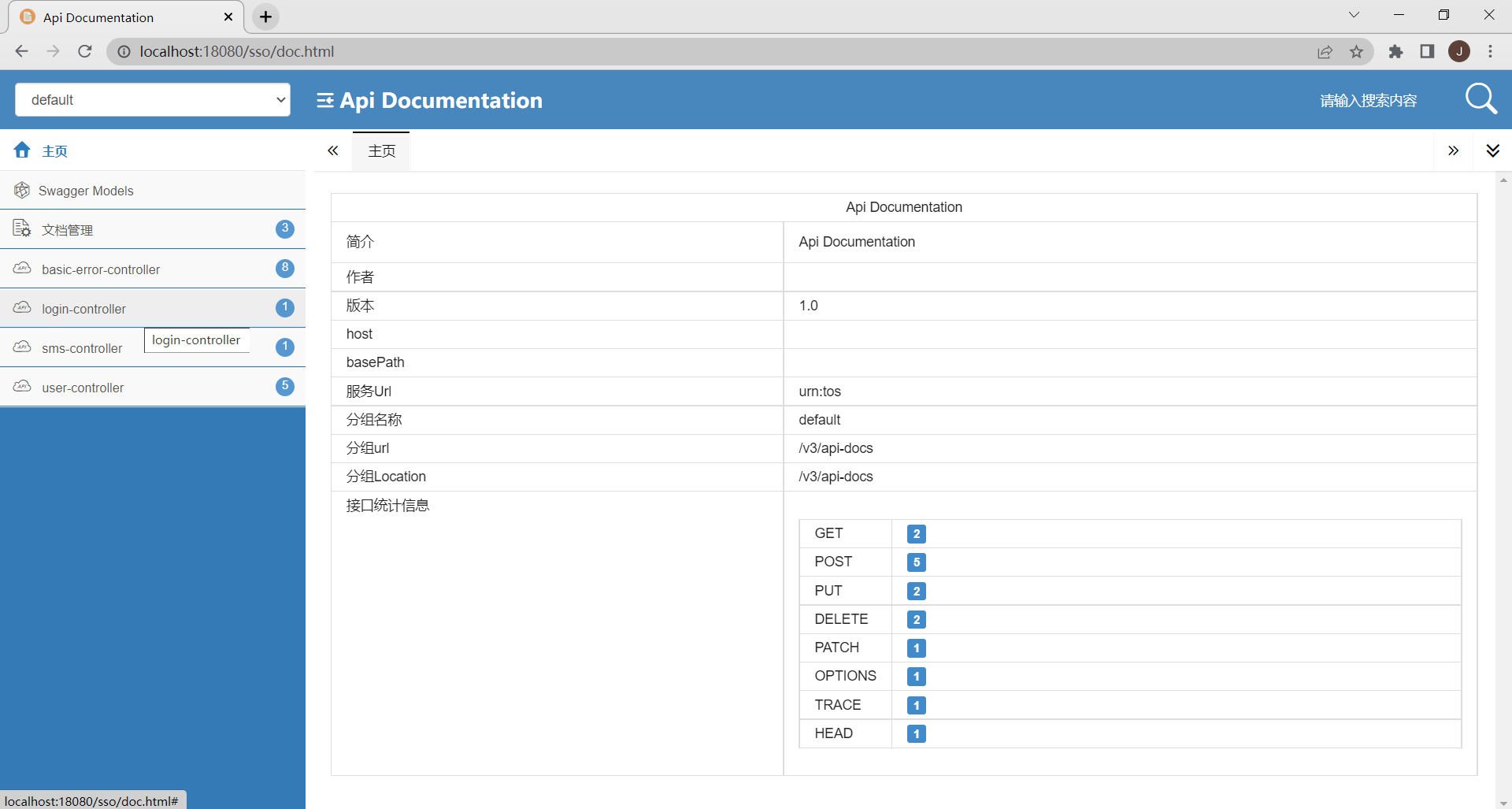Reload the page
The width and height of the screenshot is (1512, 809).
pos(85,51)
